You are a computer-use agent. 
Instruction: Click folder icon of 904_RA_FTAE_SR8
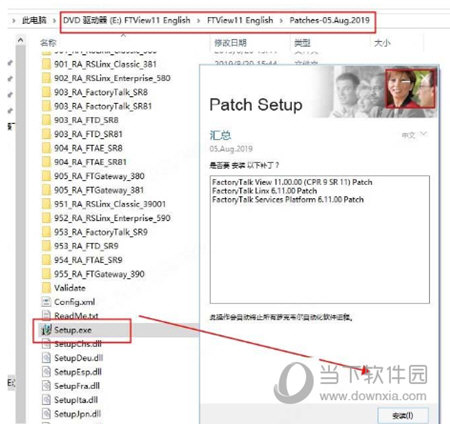pos(46,148)
